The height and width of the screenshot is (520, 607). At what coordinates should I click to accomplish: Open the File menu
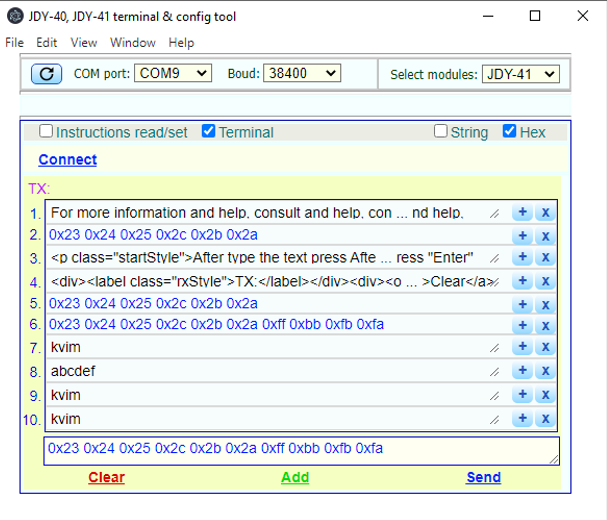pos(14,43)
